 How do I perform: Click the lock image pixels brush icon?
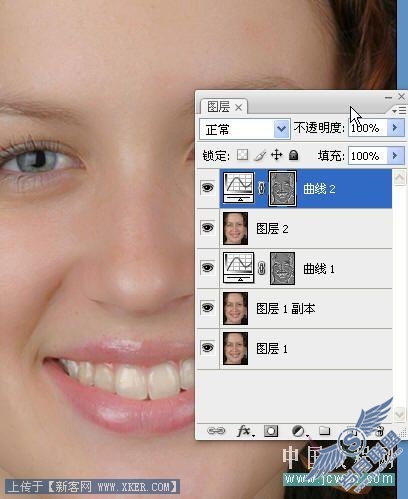click(260, 155)
